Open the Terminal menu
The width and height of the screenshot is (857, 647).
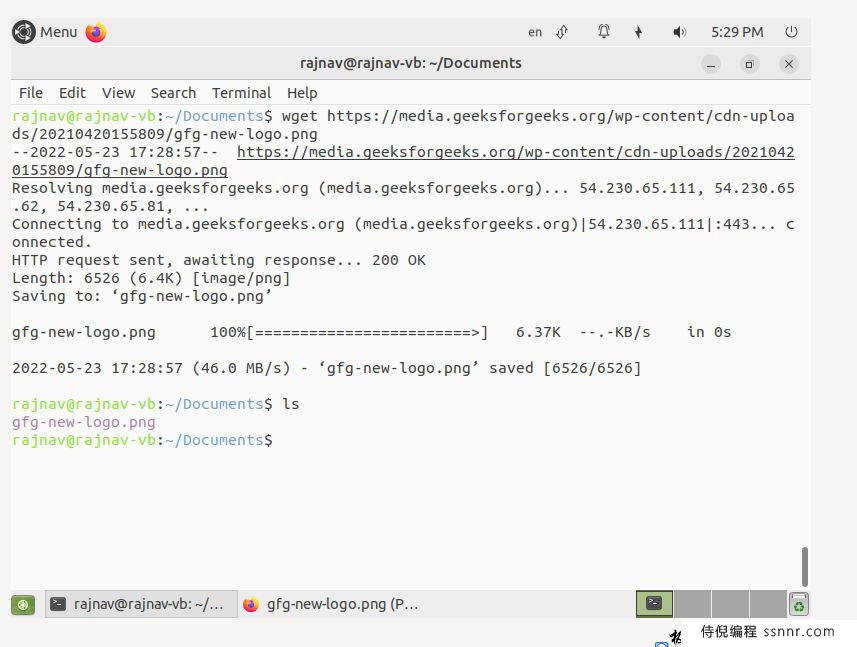(242, 93)
